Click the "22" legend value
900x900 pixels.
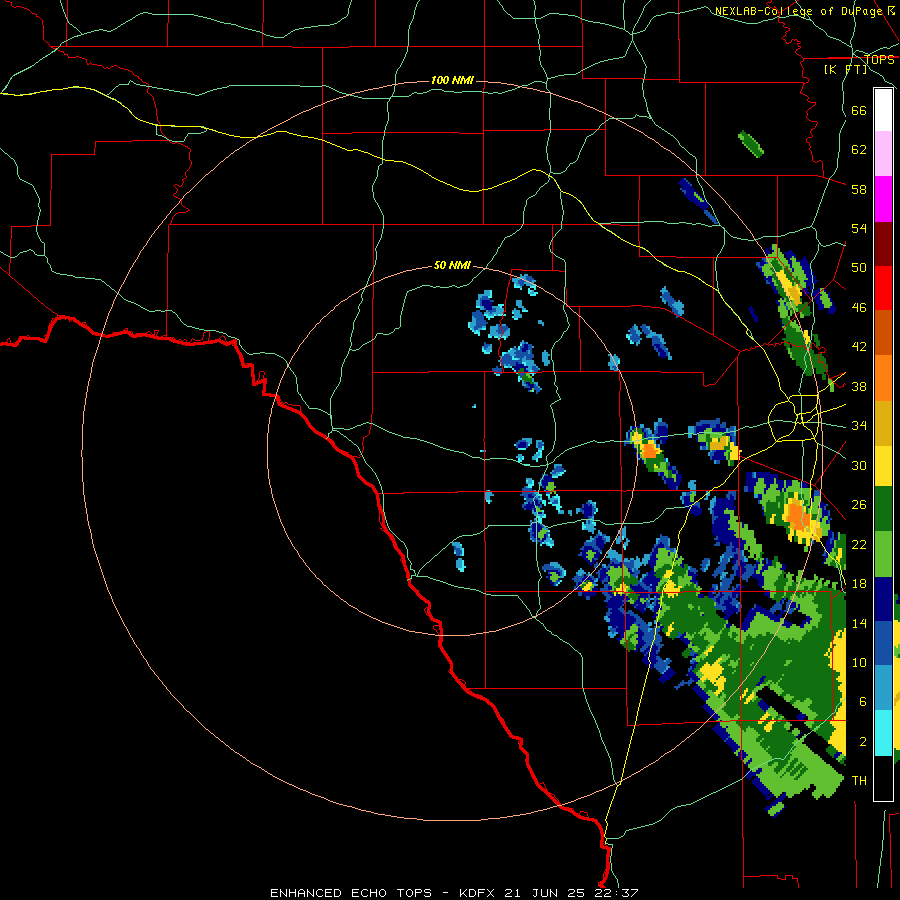tap(859, 545)
